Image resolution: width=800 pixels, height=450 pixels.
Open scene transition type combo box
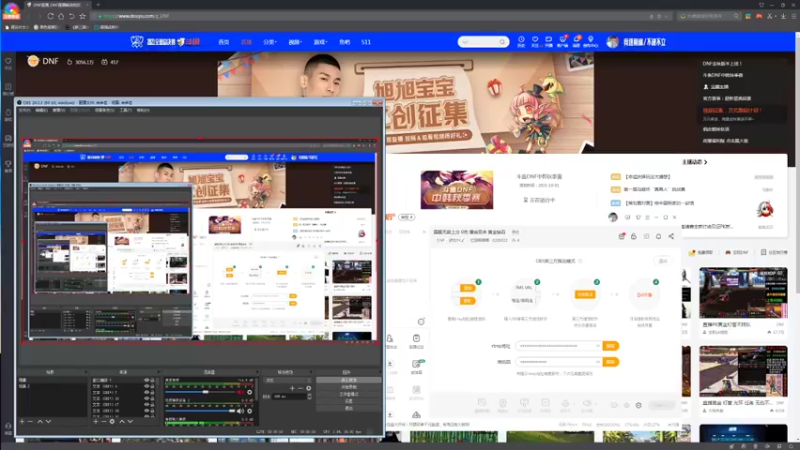[288, 380]
